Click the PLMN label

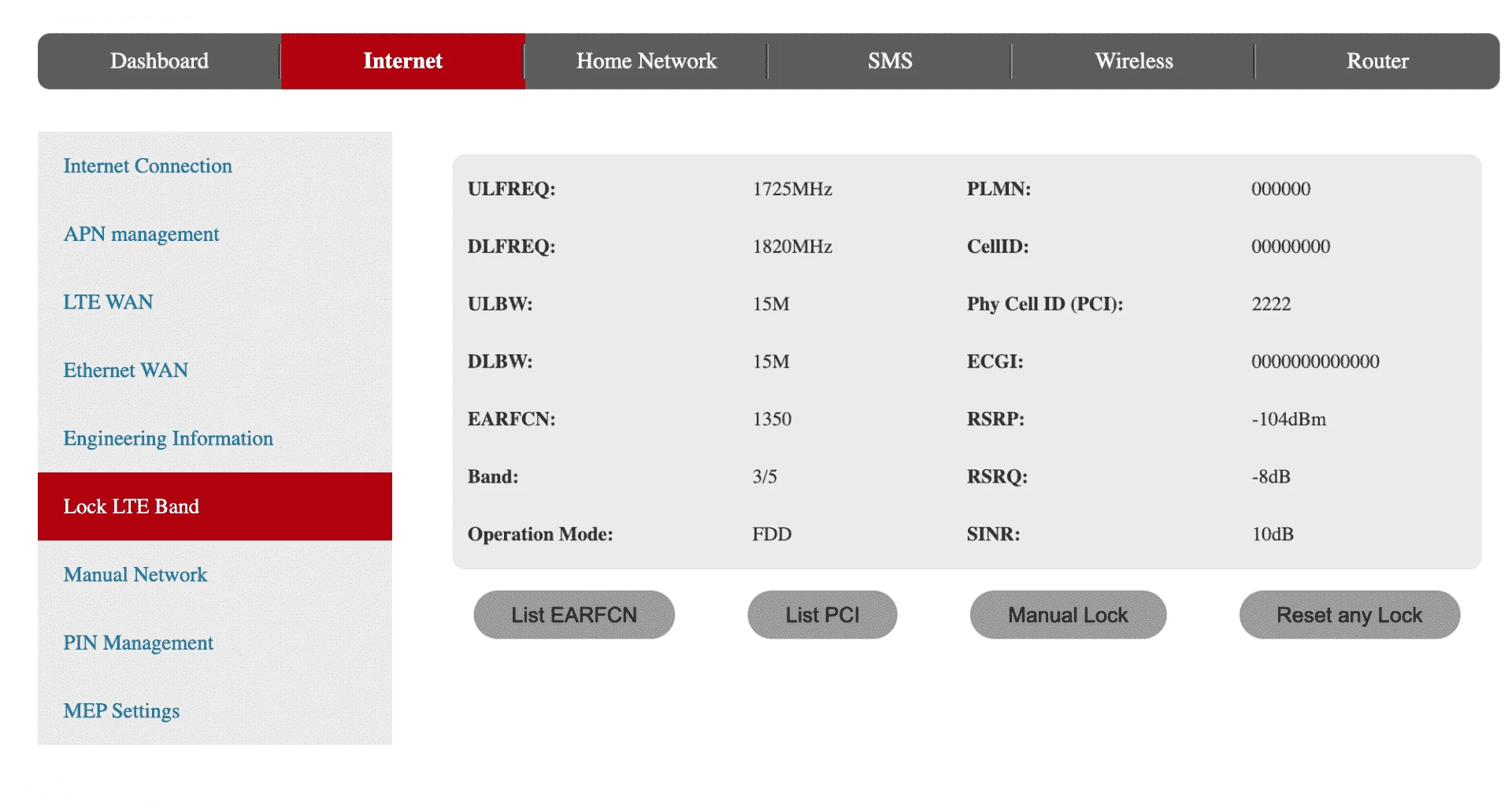tap(999, 189)
